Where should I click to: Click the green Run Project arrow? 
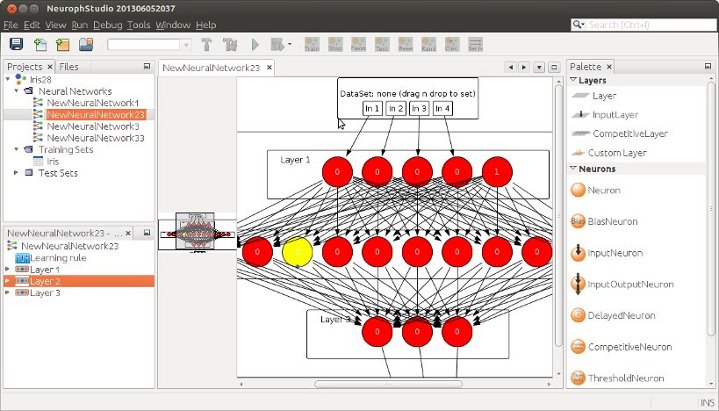click(x=255, y=44)
